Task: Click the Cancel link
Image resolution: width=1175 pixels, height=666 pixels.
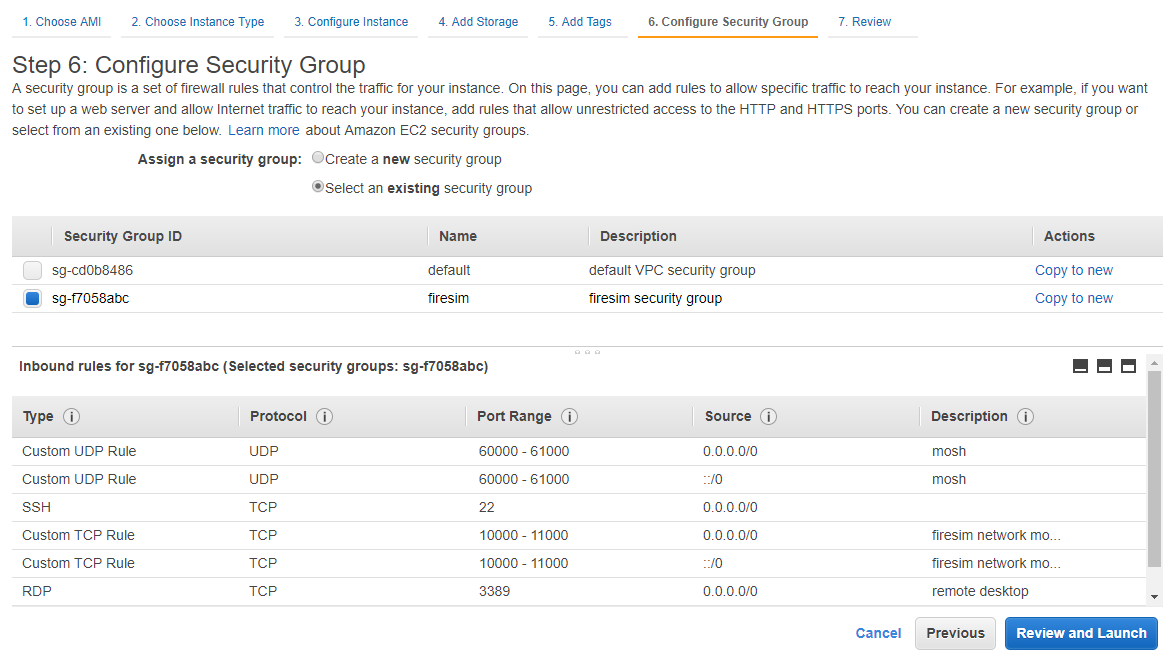Action: coord(878,633)
